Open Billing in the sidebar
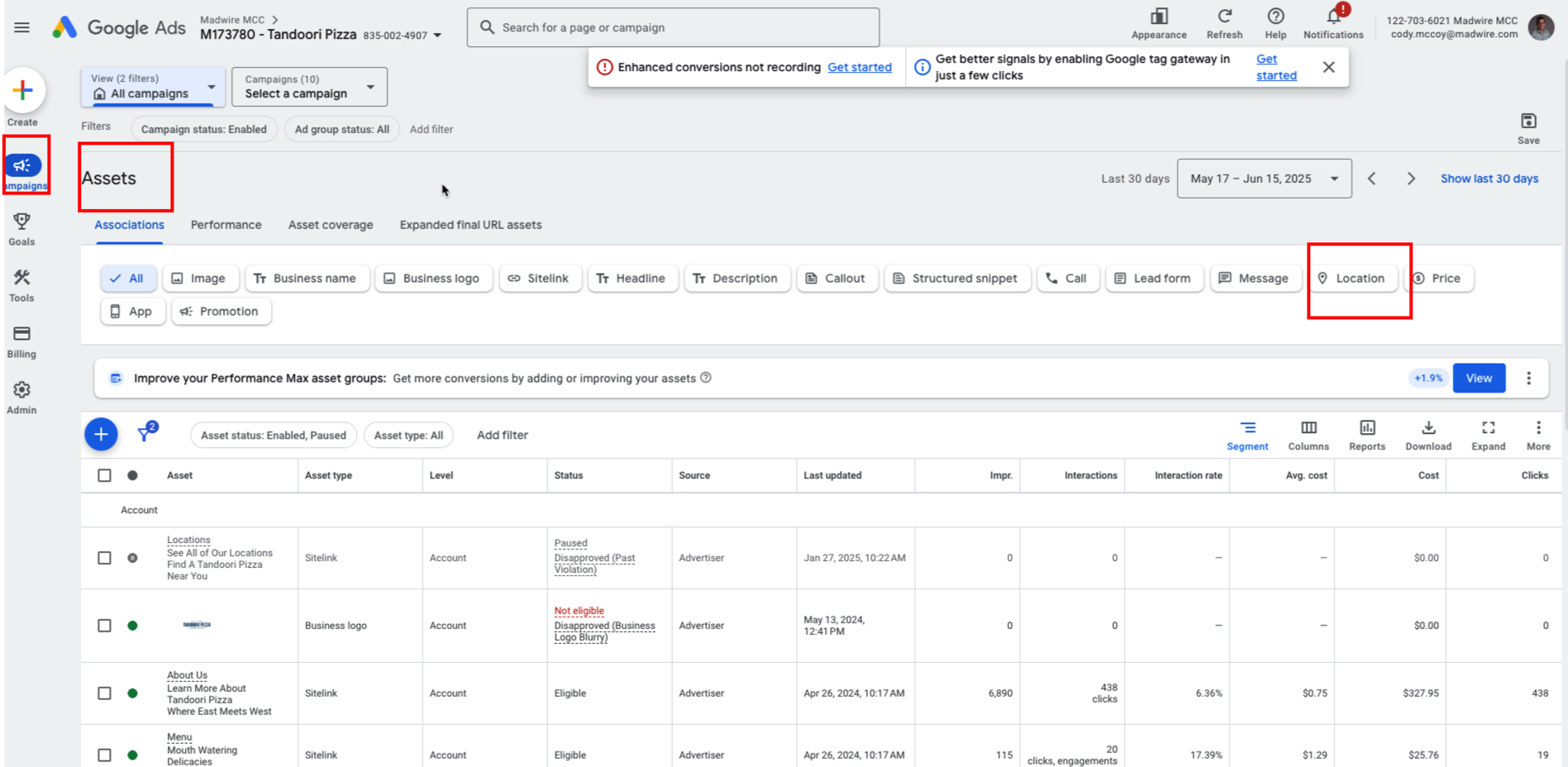1568x767 pixels. (21, 341)
